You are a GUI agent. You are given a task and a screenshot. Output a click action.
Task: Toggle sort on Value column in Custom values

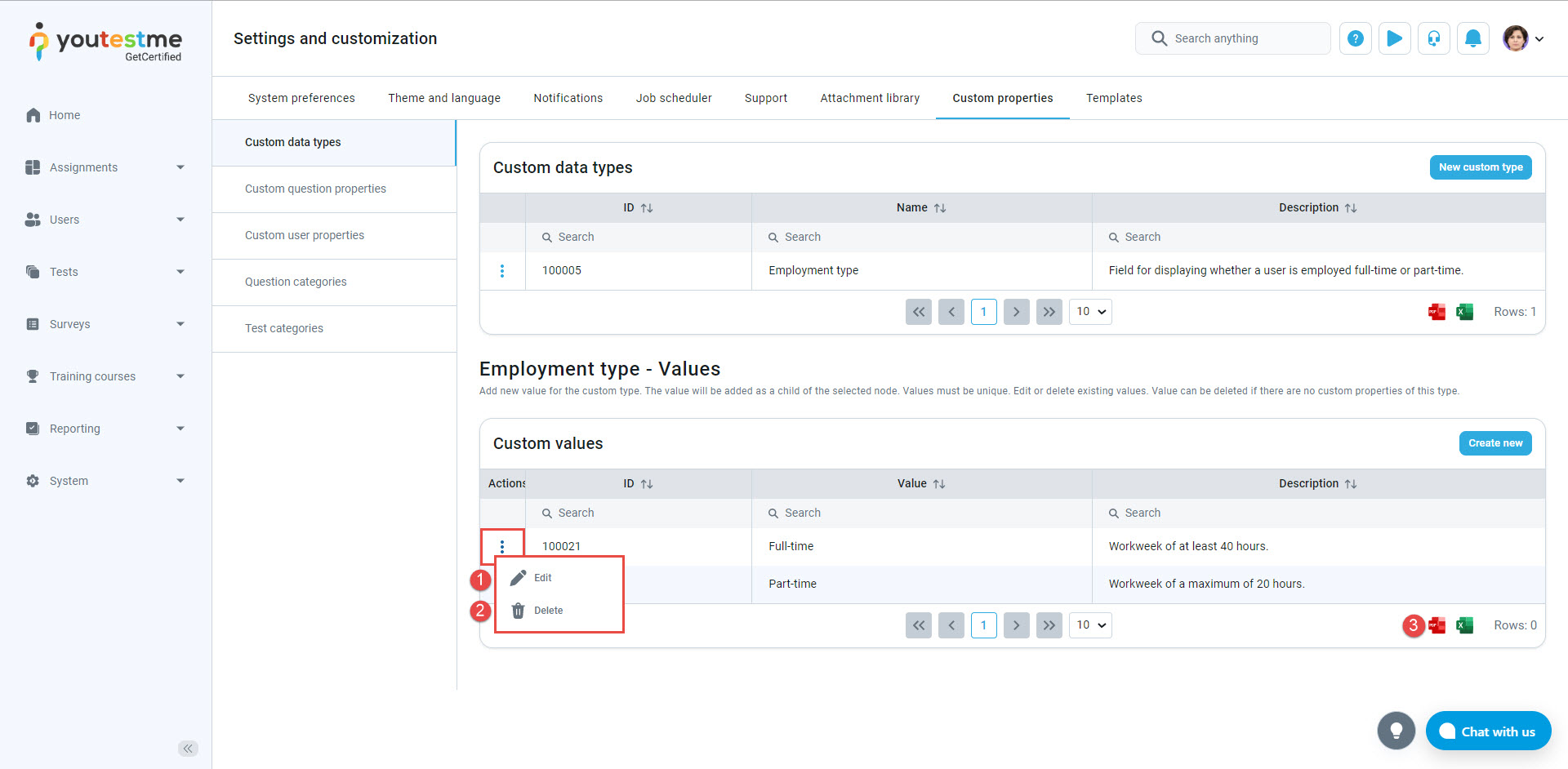click(939, 484)
